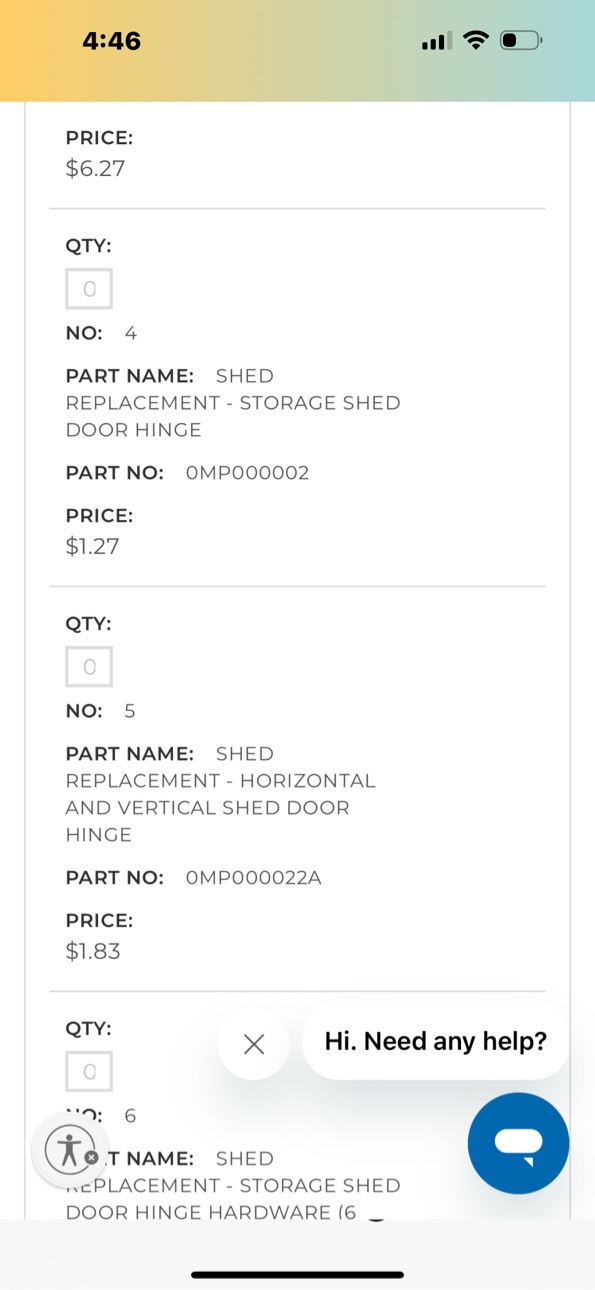Dismiss the chat help prompt with X
Screen dimensions: 595x1290
(x=254, y=1044)
